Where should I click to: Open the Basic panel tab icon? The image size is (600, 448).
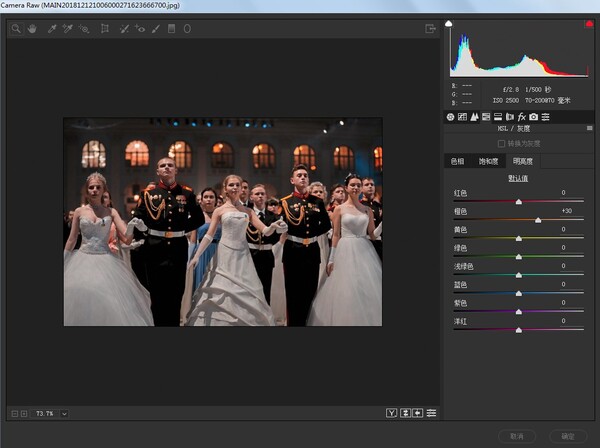click(x=450, y=117)
